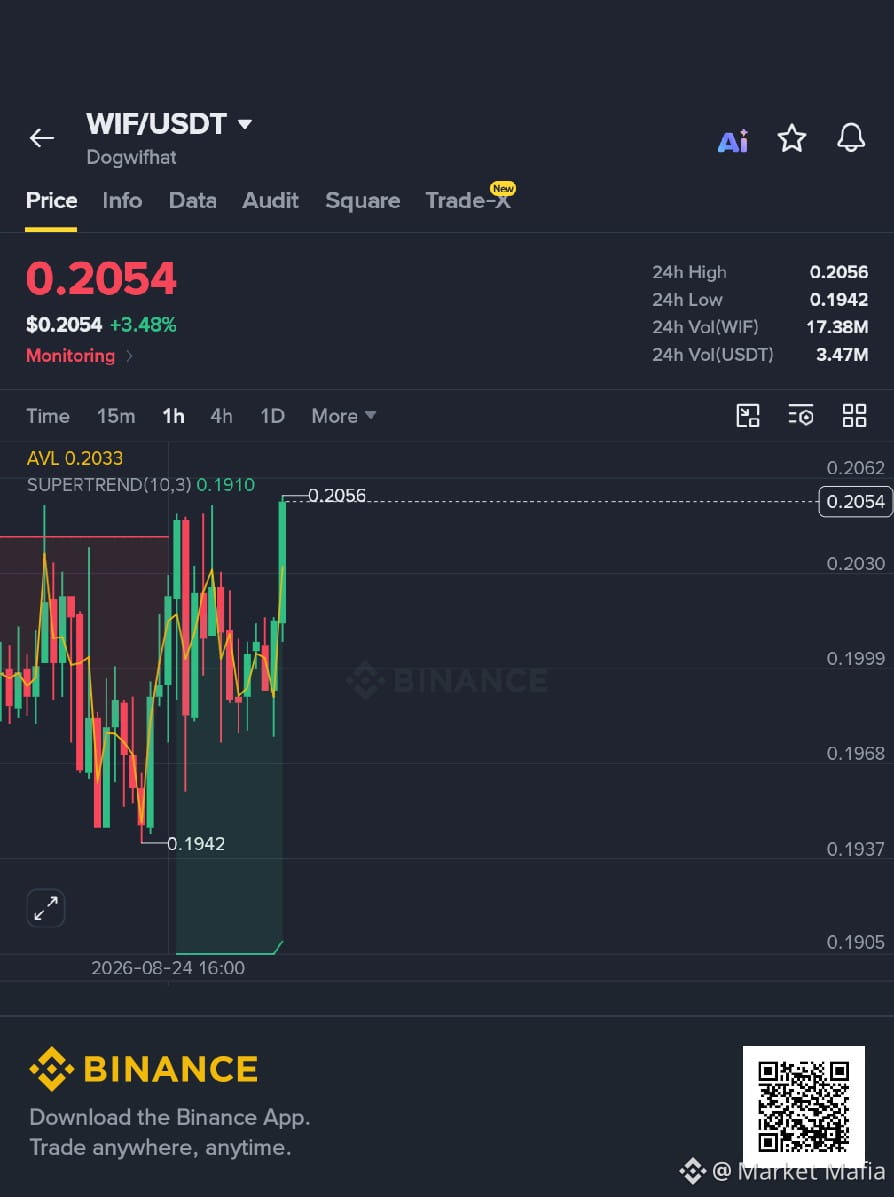
Task: Click the 24h Vol(WIF) value 17.38M
Action: (837, 327)
